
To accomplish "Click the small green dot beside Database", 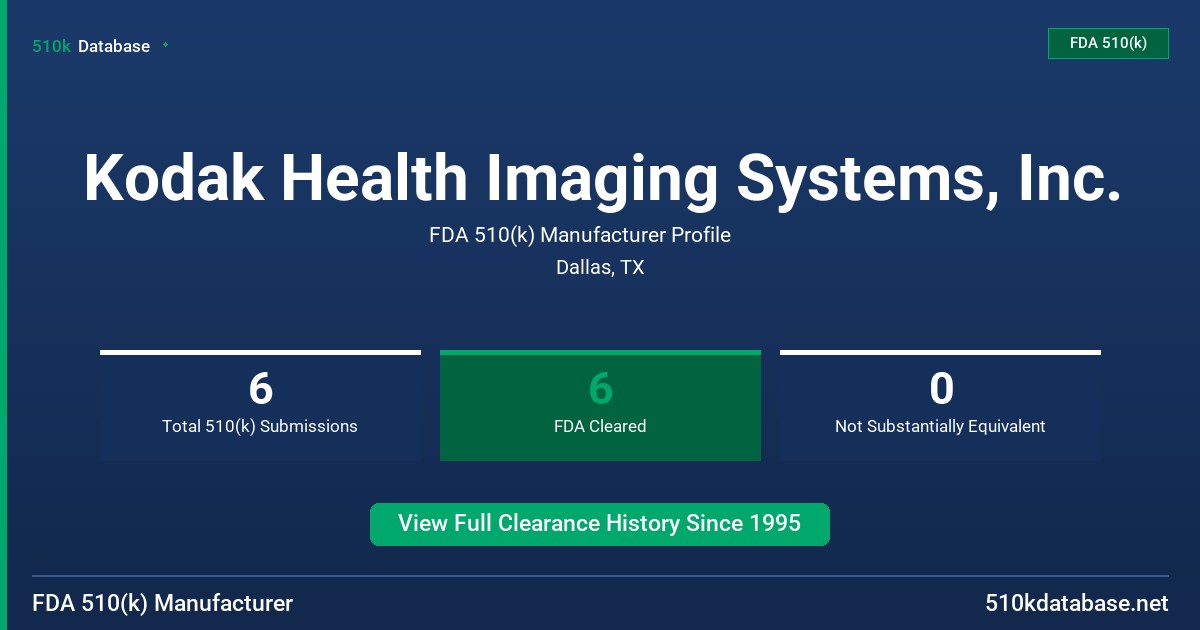I will click(x=165, y=45).
